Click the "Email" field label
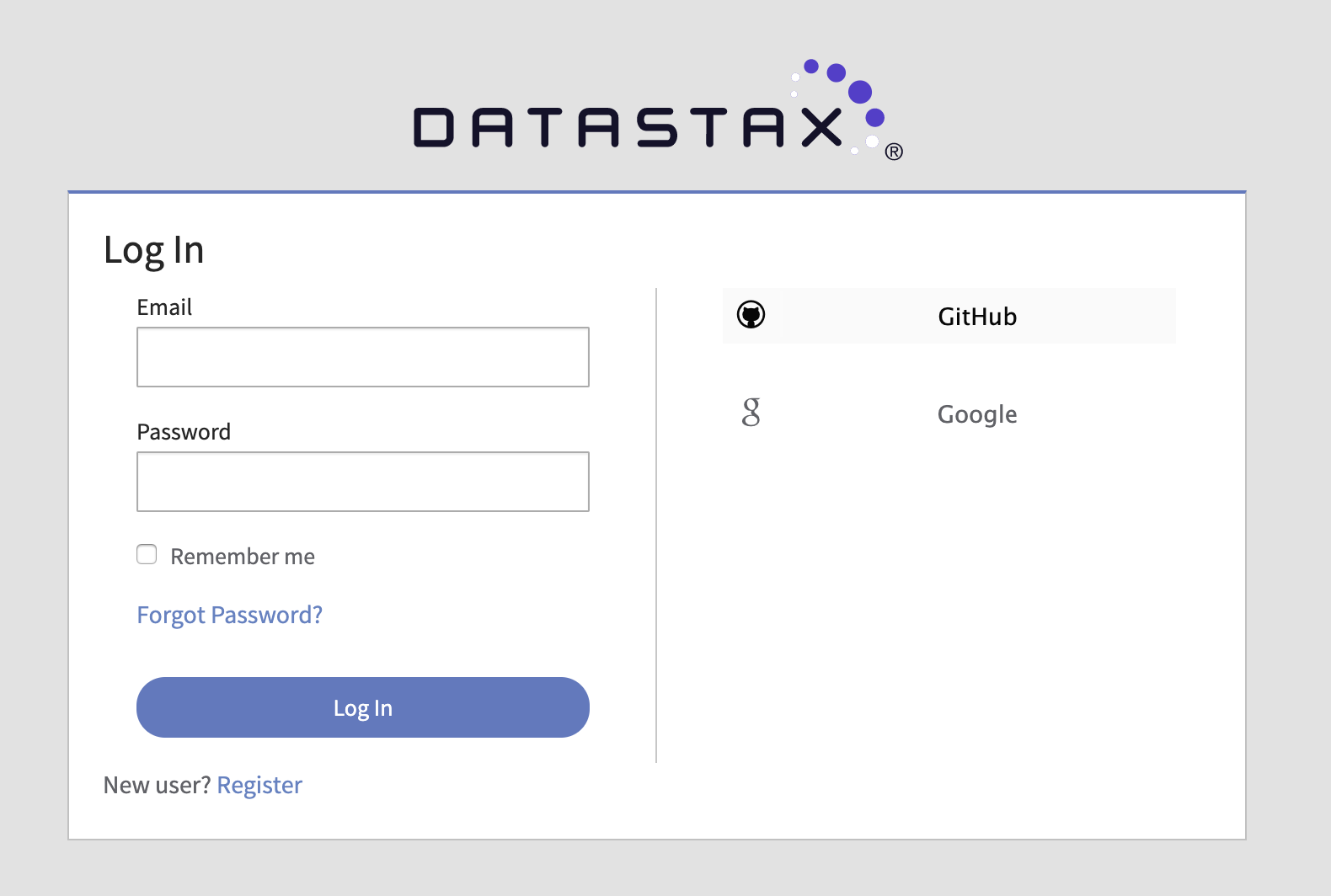The width and height of the screenshot is (1331, 896). coord(164,307)
